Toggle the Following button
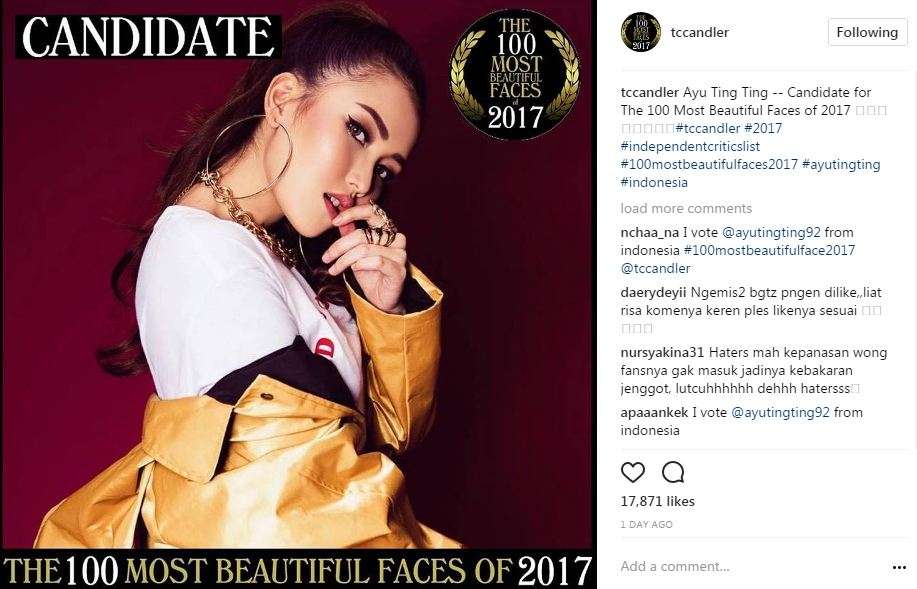 click(867, 32)
